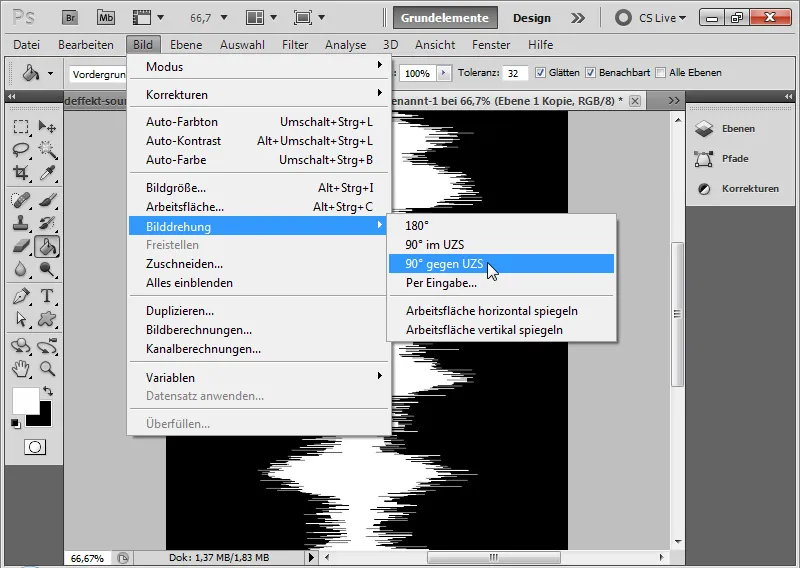Image resolution: width=800 pixels, height=568 pixels.
Task: Pick the Blur tool
Action: [21, 269]
